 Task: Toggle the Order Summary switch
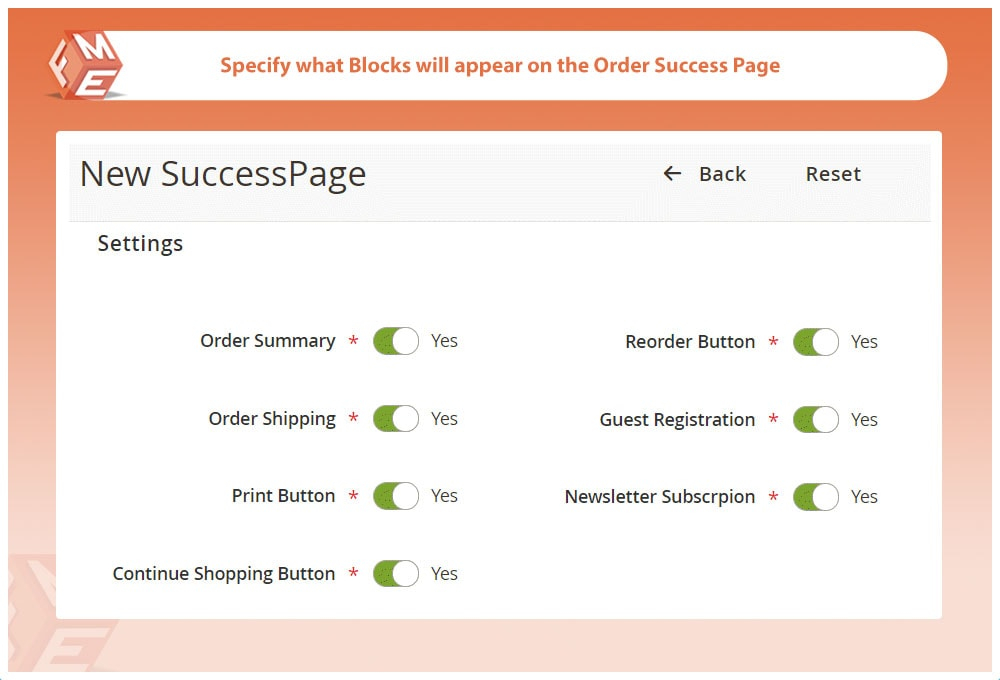pos(396,341)
